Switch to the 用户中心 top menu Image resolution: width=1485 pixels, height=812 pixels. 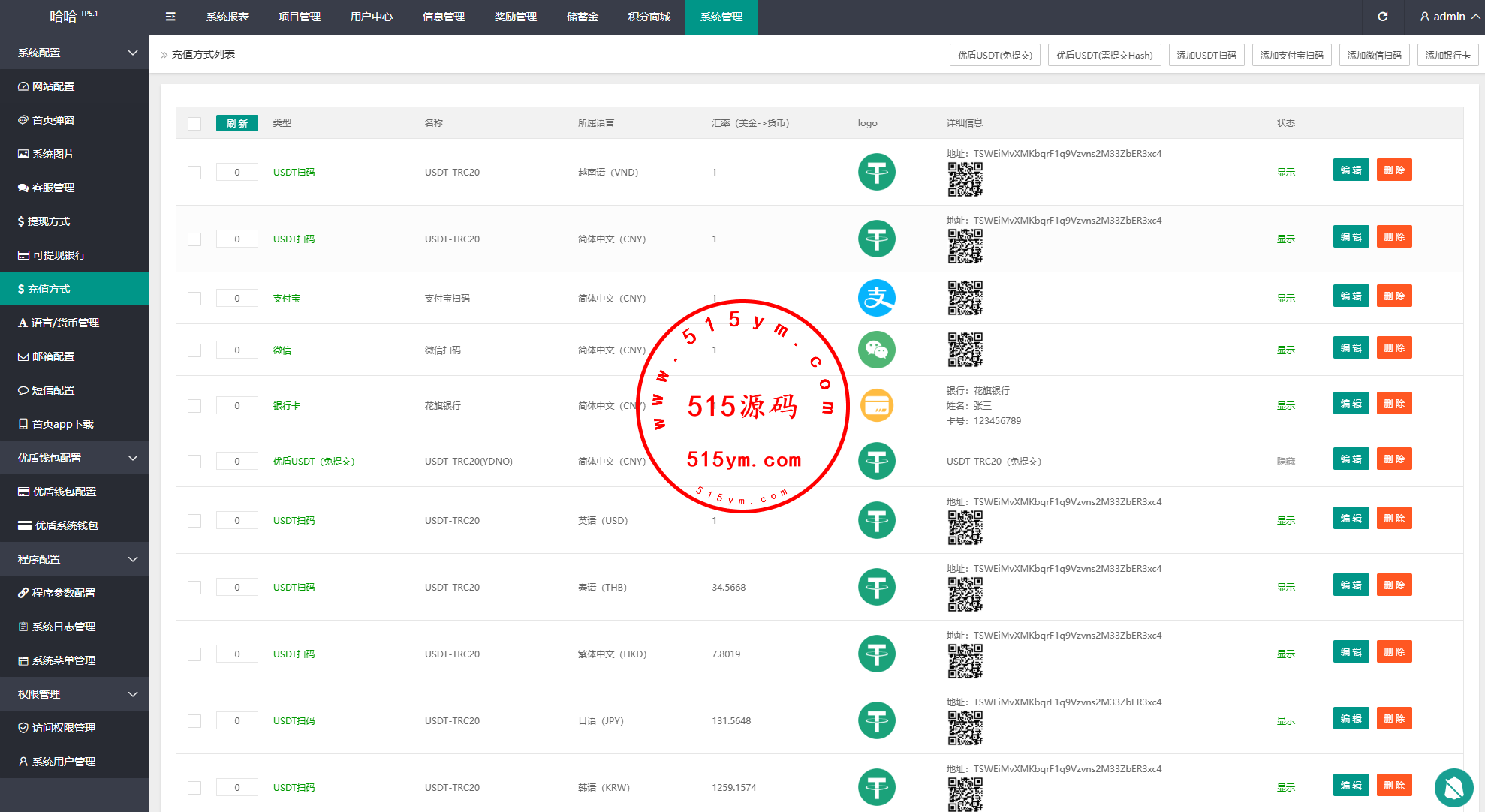372,17
